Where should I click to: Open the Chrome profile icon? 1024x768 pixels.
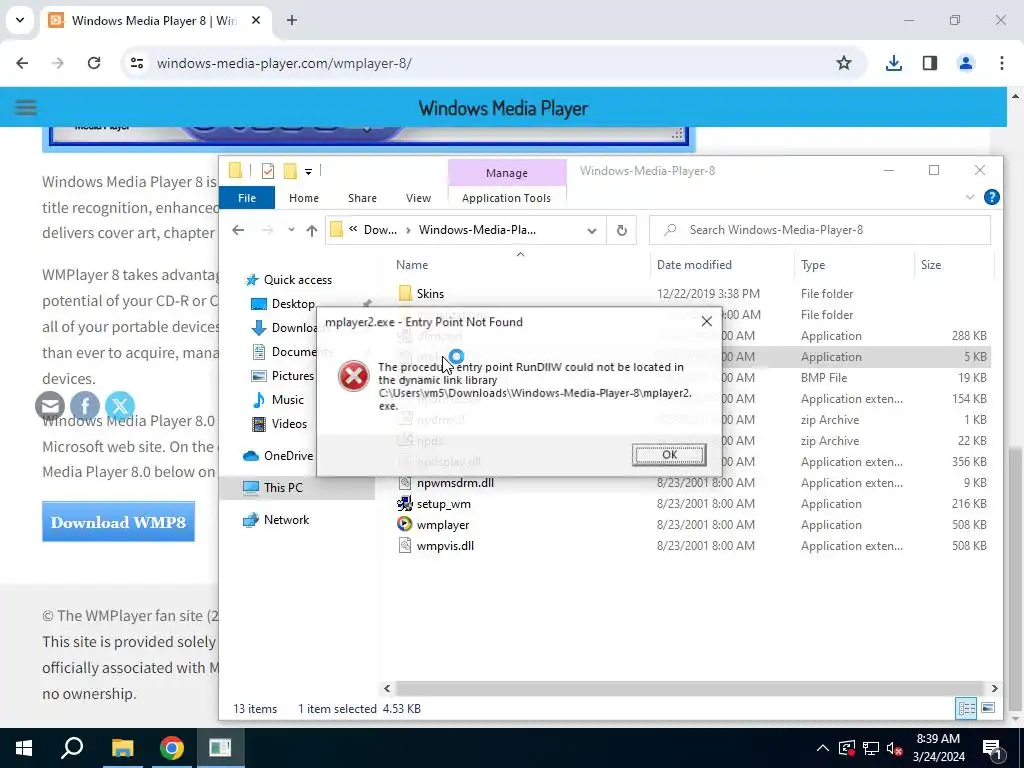[x=966, y=63]
